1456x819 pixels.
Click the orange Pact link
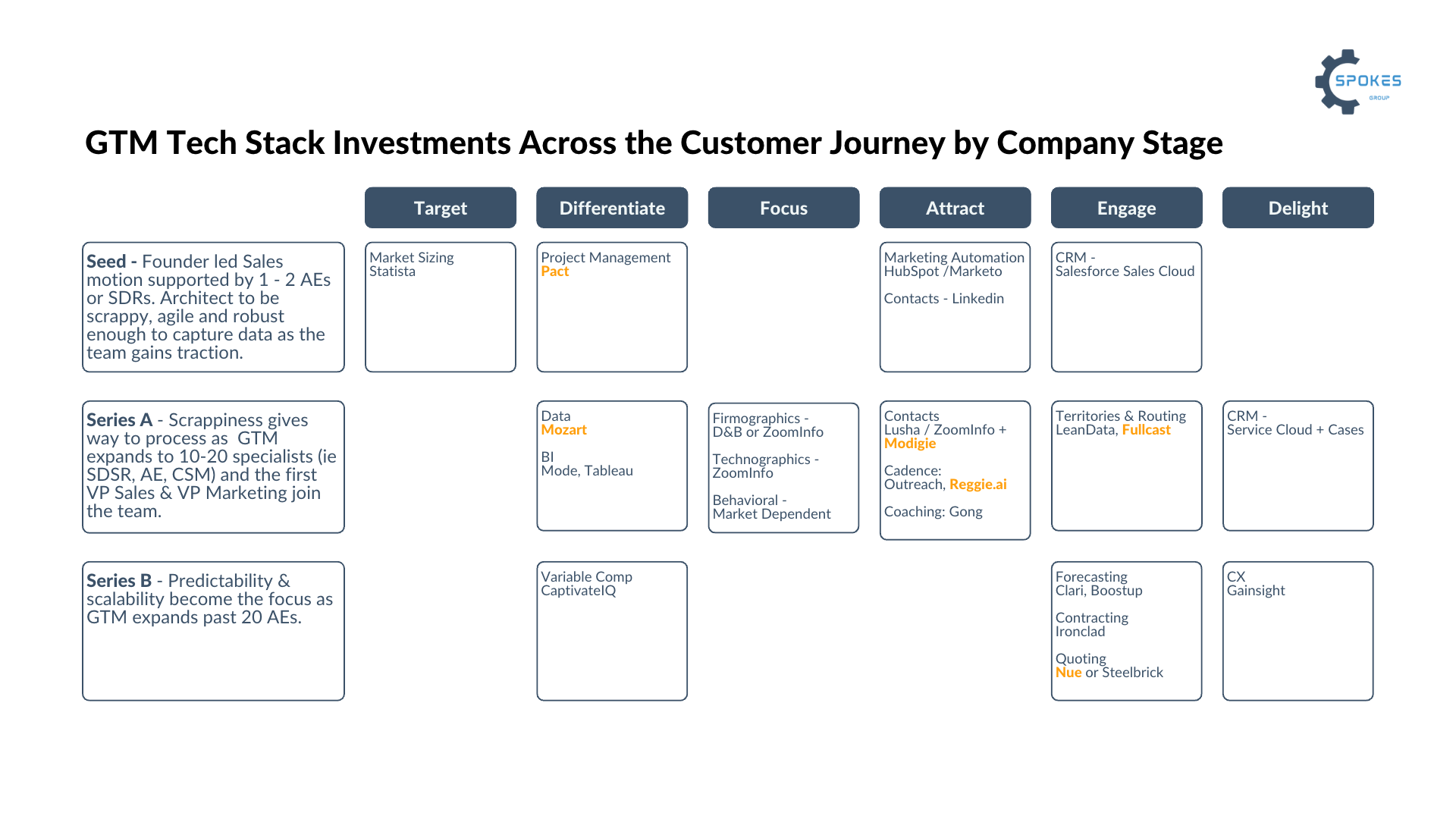(x=554, y=271)
